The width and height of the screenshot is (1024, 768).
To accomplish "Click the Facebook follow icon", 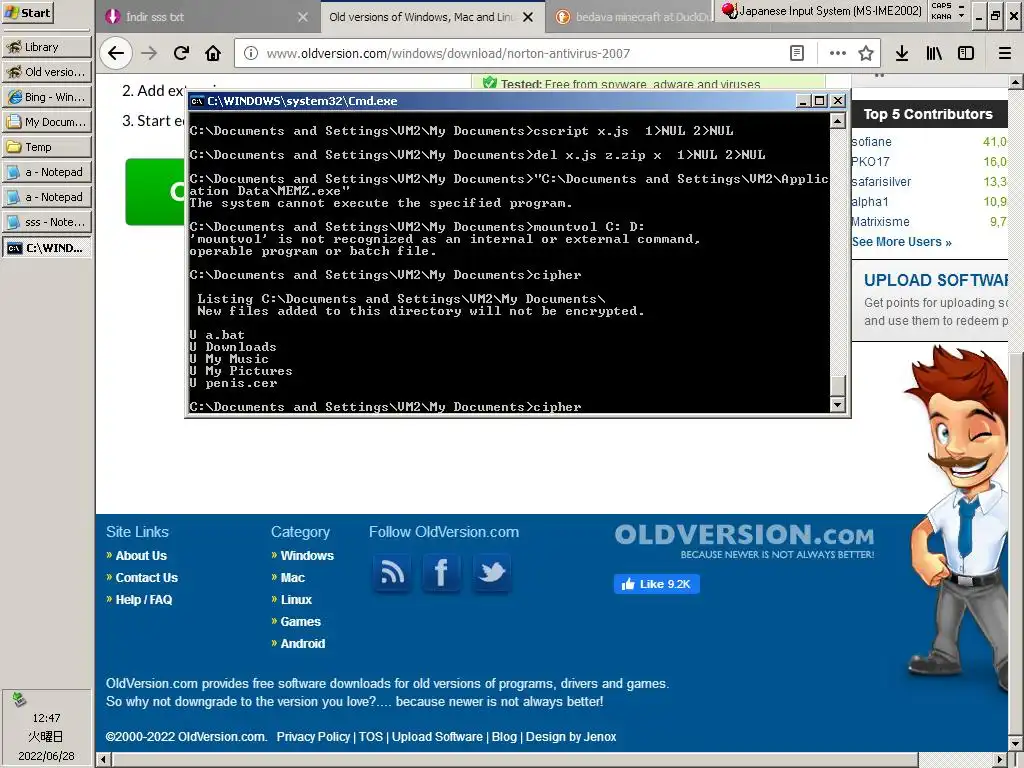I will (441, 573).
